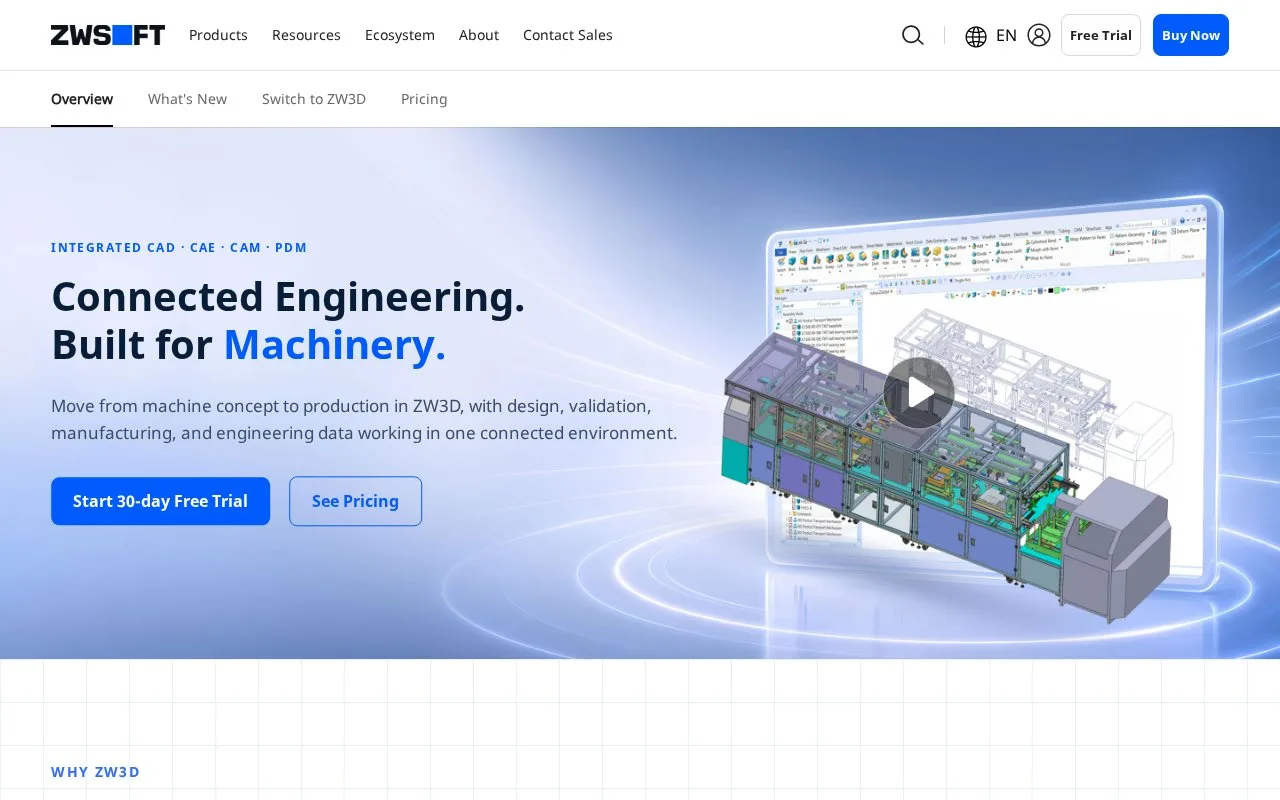The height and width of the screenshot is (800, 1280).
Task: Click the blue Machinery word
Action: (x=335, y=345)
